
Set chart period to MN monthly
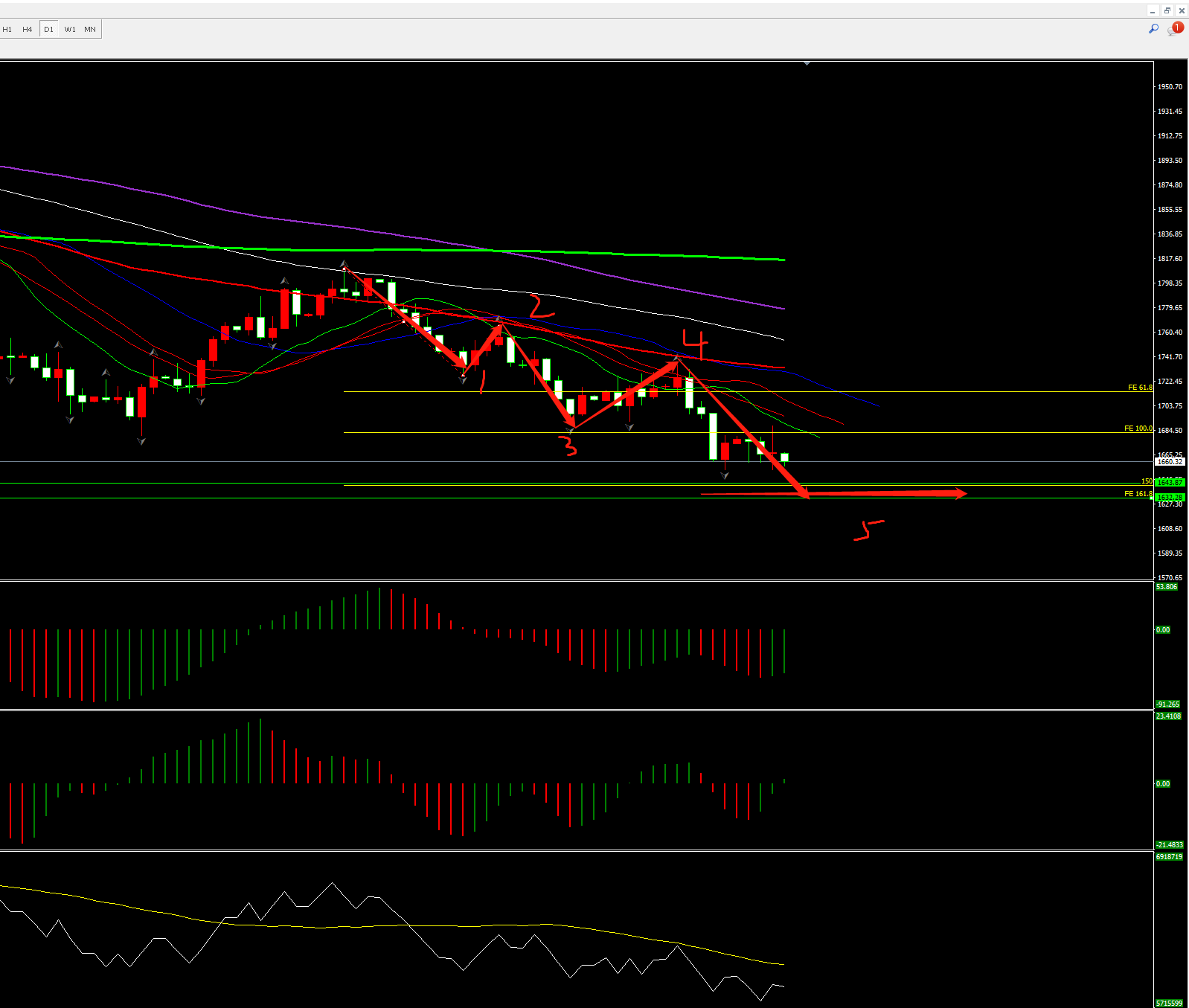click(90, 30)
